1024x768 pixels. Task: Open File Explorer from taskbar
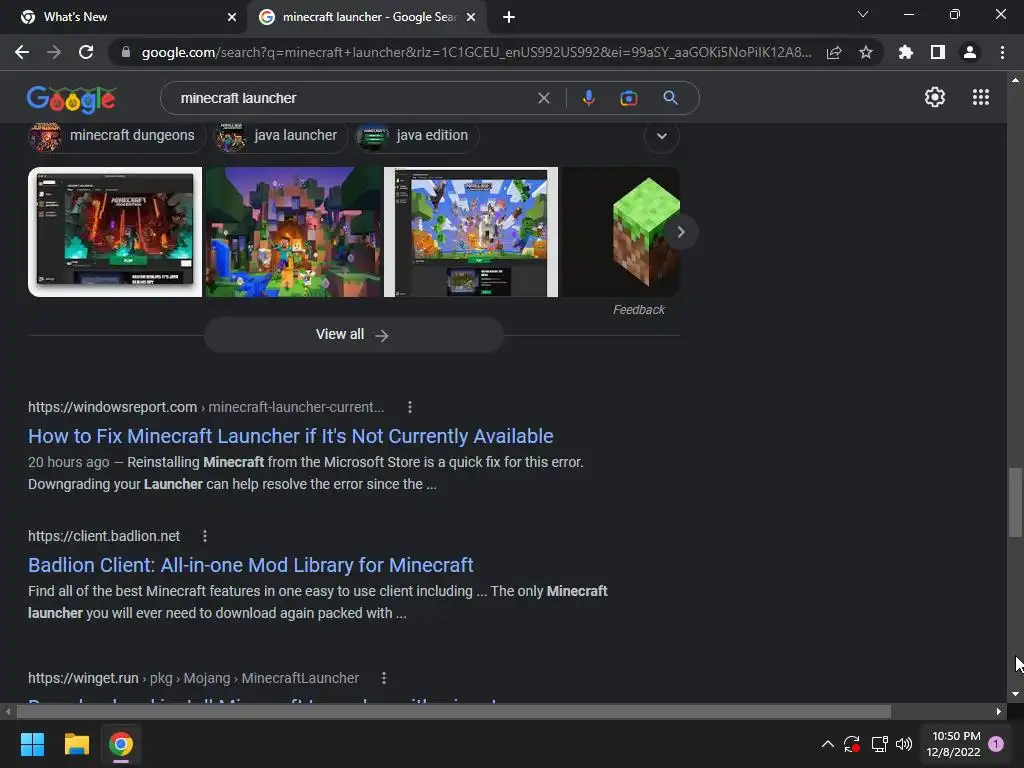tap(76, 744)
